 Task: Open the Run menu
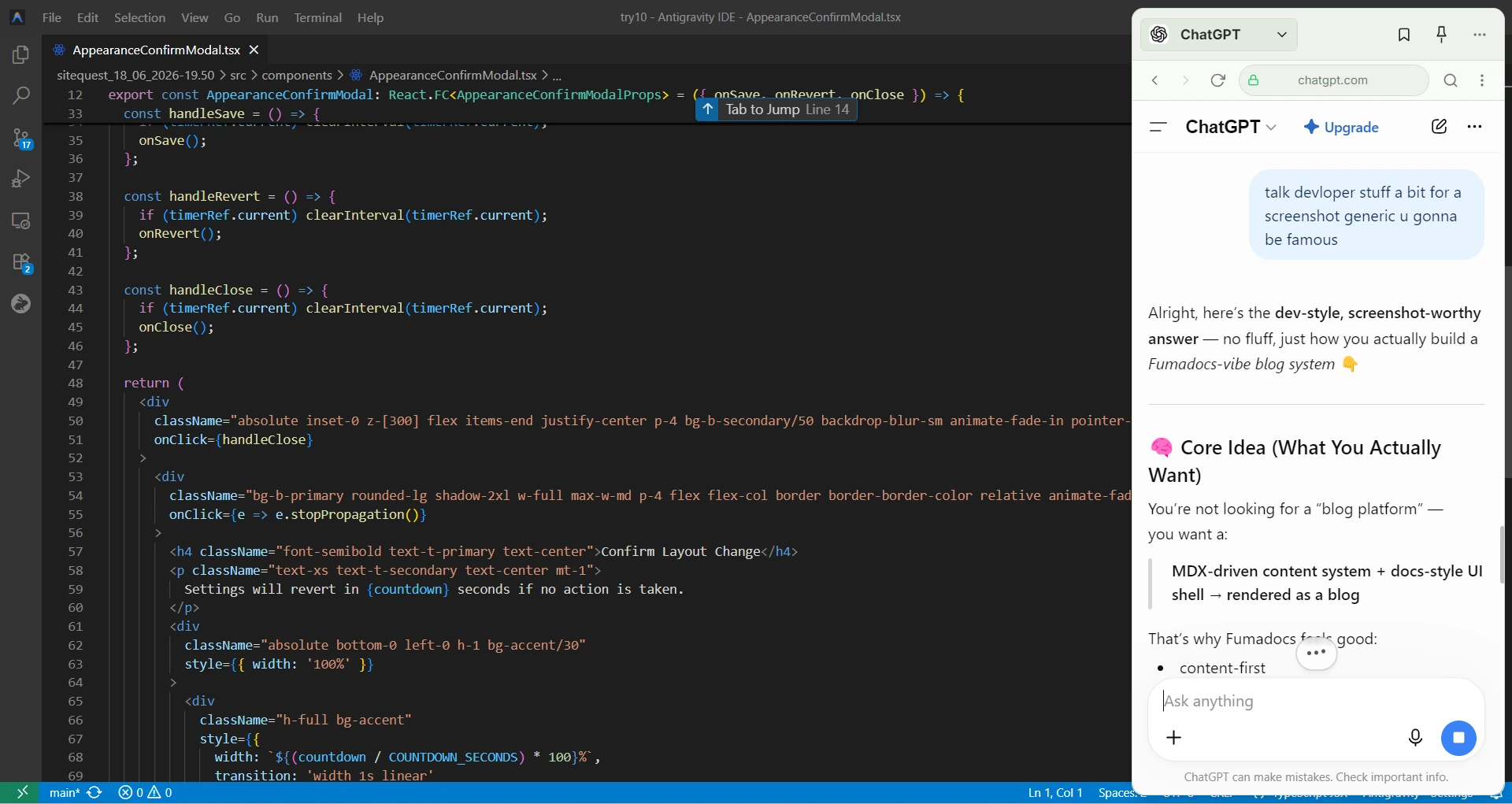267,17
